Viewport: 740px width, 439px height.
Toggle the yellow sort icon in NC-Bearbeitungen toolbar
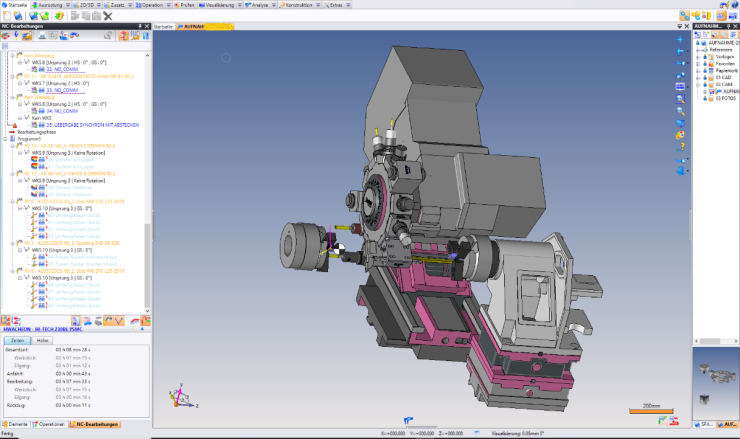[135, 36]
